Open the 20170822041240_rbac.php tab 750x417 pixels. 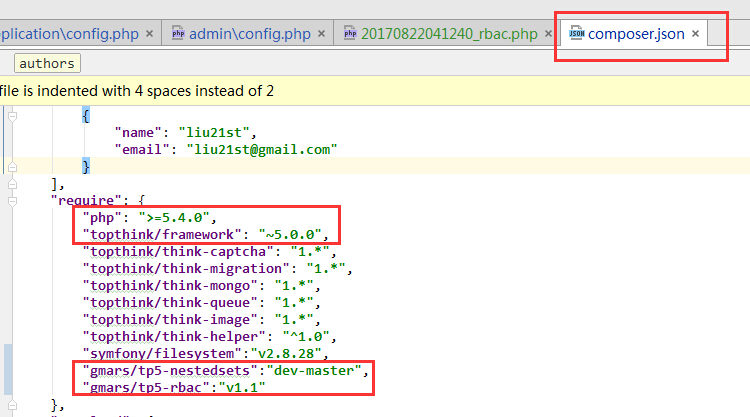452,34
